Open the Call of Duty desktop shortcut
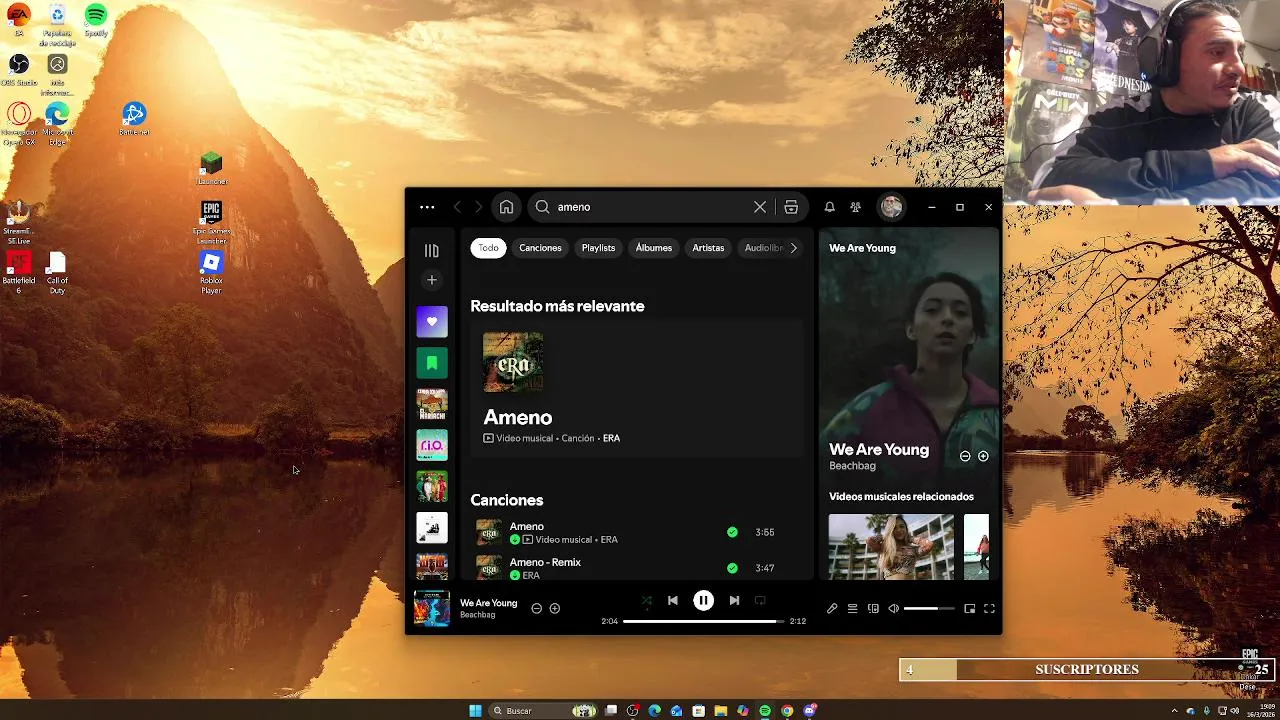The image size is (1280, 720). tap(57, 272)
